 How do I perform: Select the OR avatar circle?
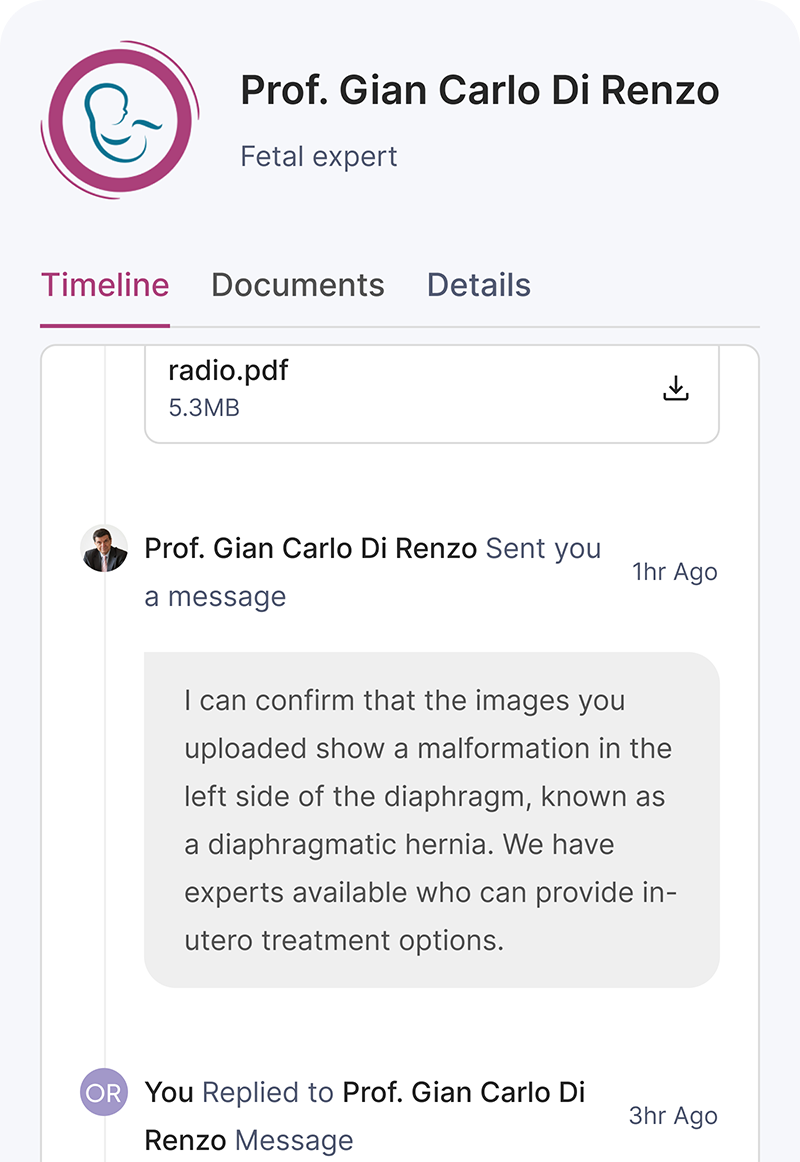click(x=104, y=1092)
